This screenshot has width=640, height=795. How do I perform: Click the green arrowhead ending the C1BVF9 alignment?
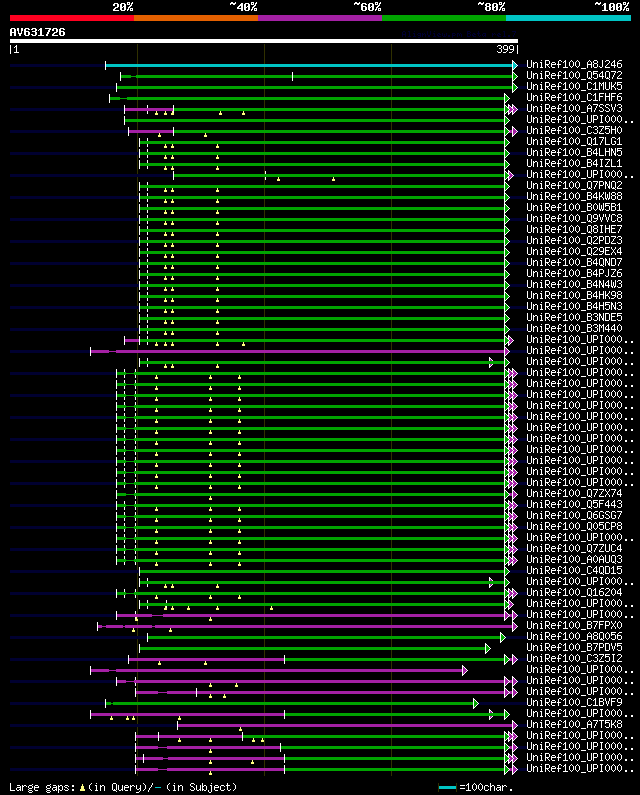tap(476, 703)
